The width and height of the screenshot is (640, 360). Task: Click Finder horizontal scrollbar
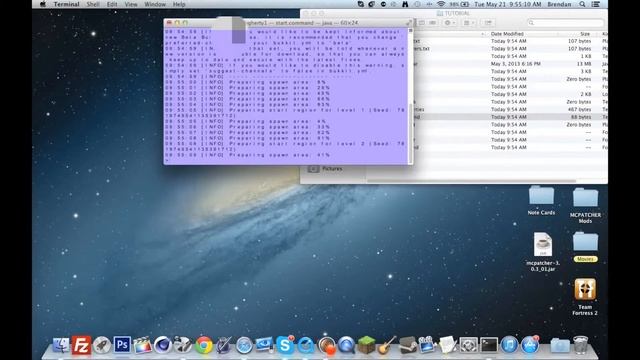click(471, 181)
